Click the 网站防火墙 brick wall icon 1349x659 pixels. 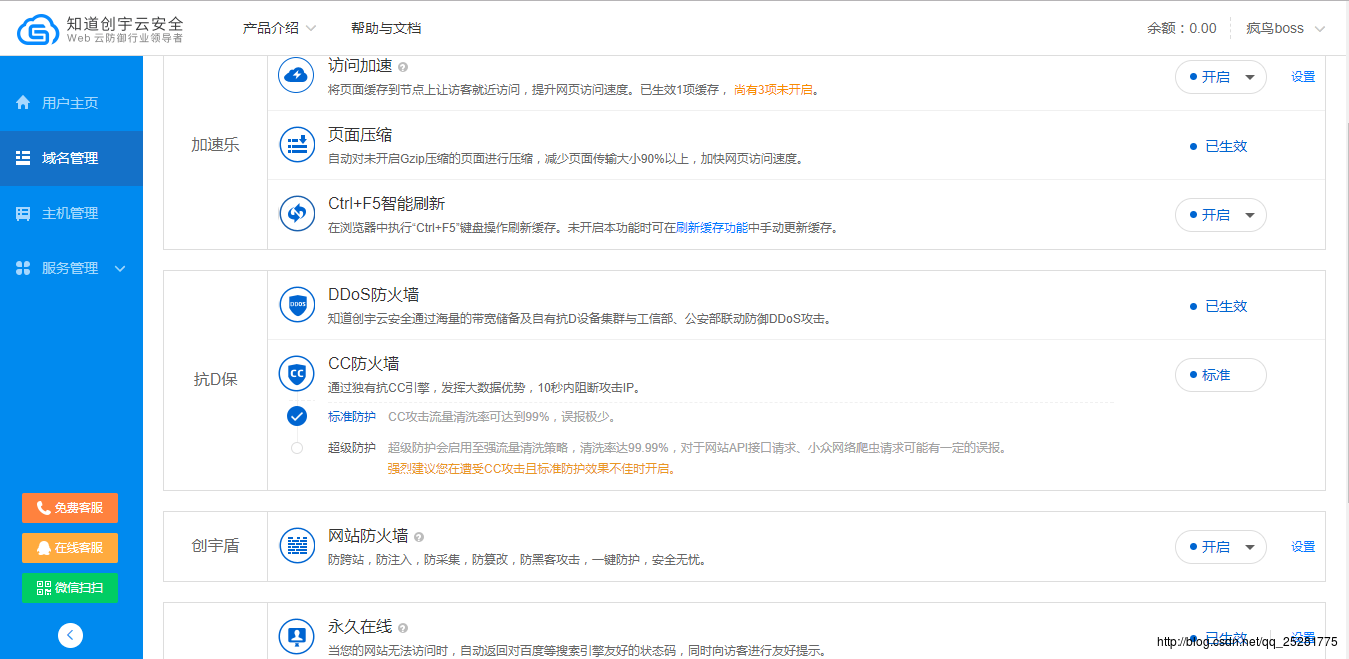(x=297, y=546)
